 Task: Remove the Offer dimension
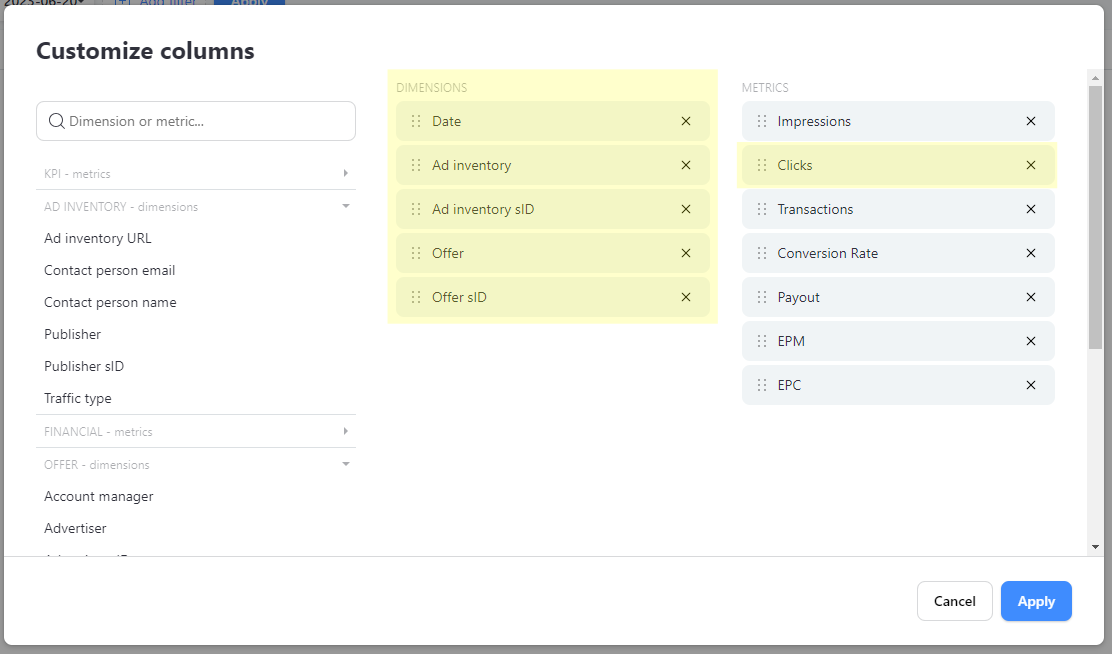tap(686, 253)
